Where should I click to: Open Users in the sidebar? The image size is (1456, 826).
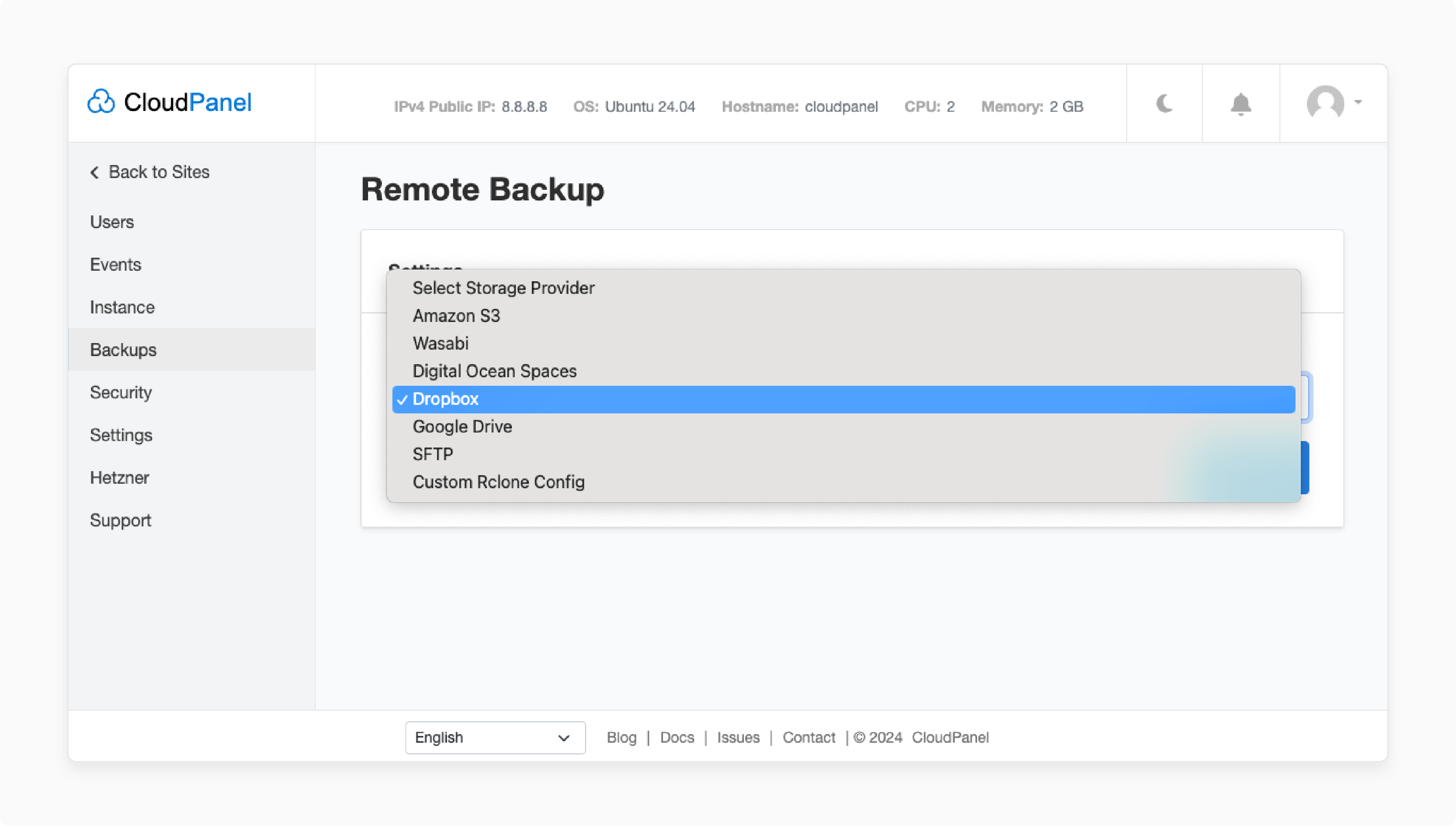[x=192, y=222]
